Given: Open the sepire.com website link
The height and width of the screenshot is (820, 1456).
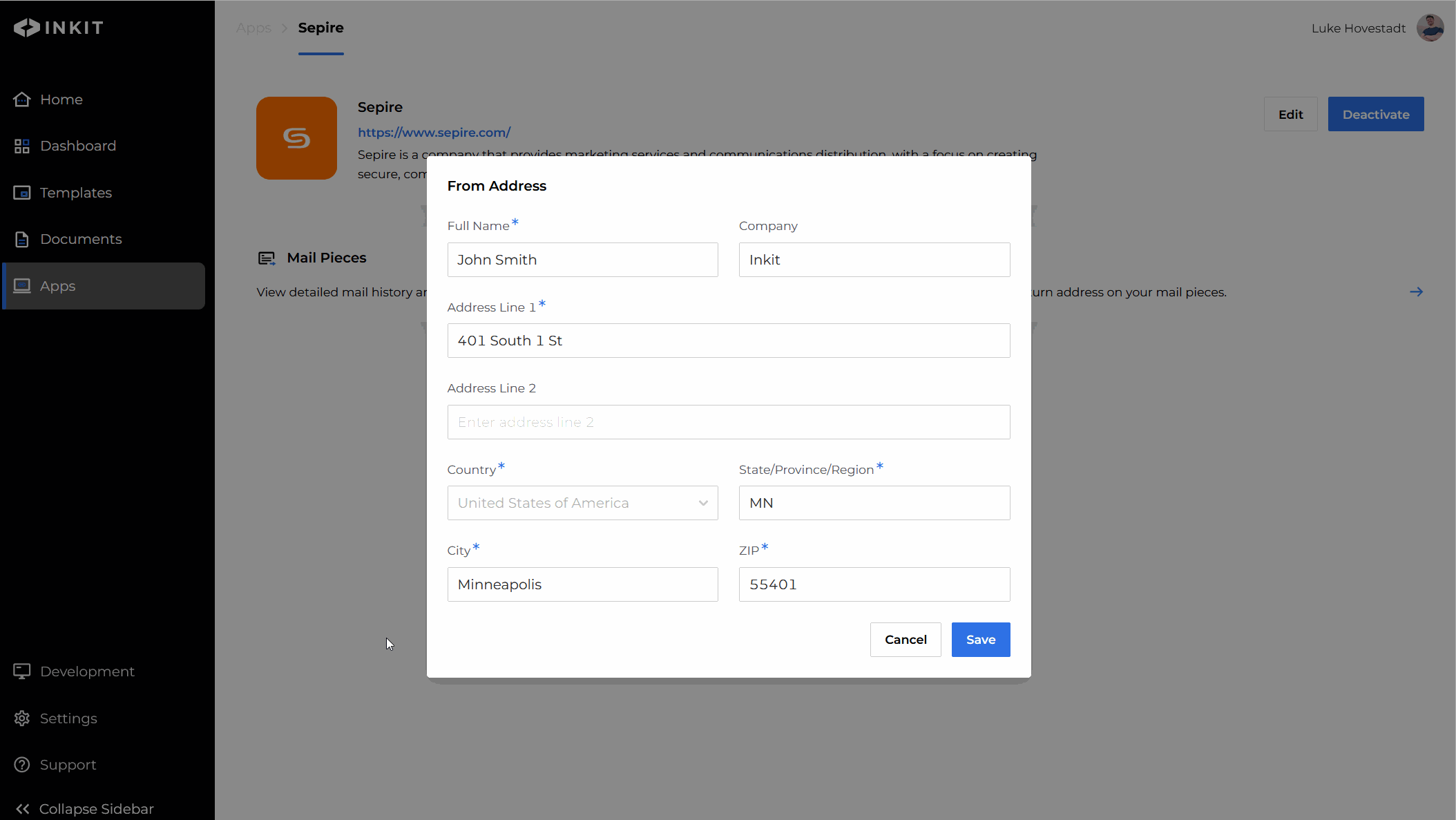Looking at the screenshot, I should [434, 133].
